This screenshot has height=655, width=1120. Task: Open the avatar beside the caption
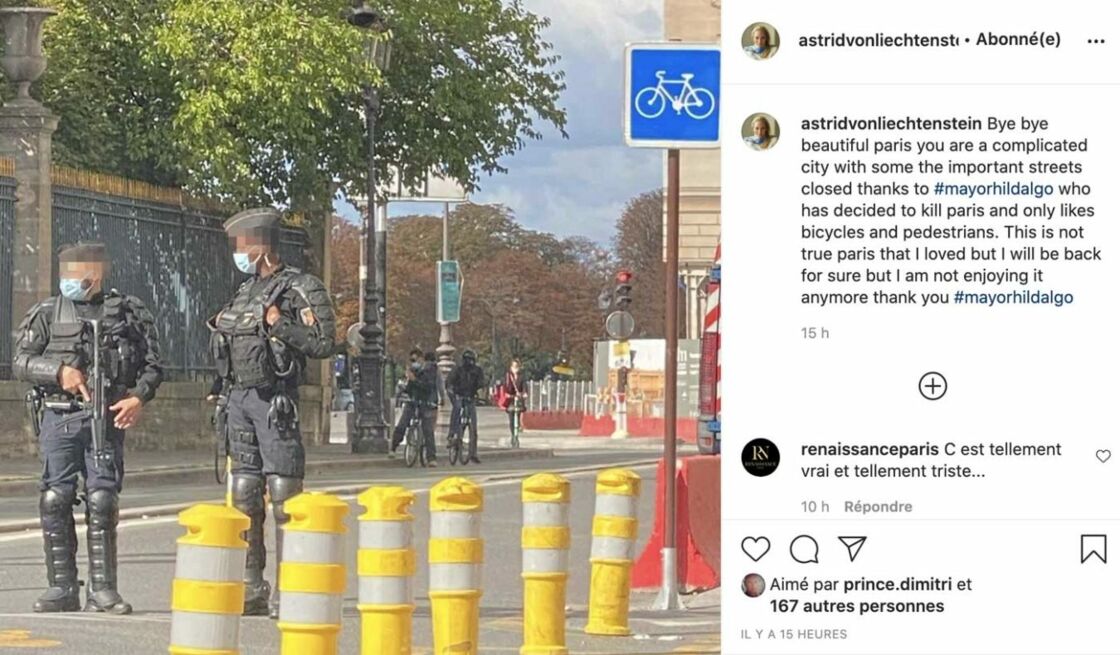tap(760, 131)
